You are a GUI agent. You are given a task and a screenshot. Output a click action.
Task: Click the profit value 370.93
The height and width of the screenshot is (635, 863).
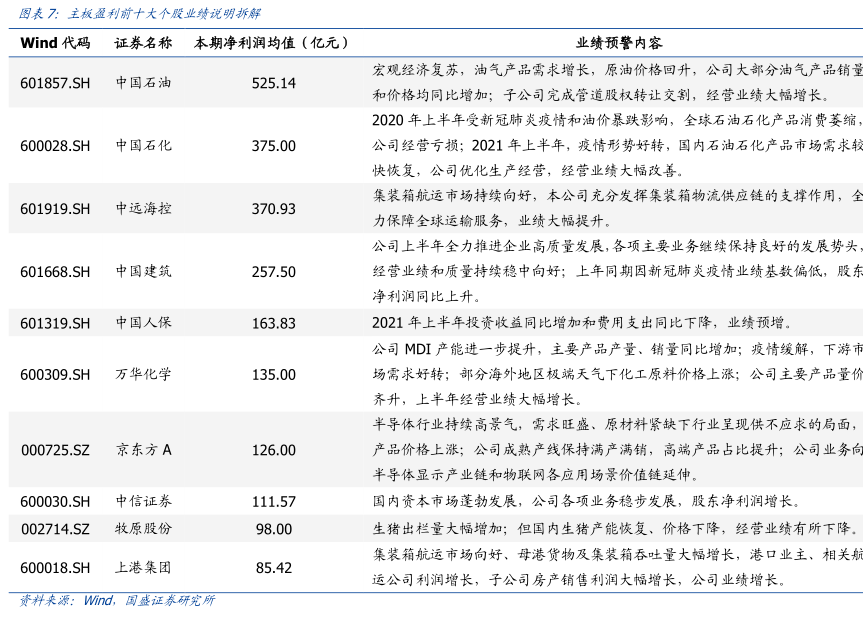tap(273, 209)
